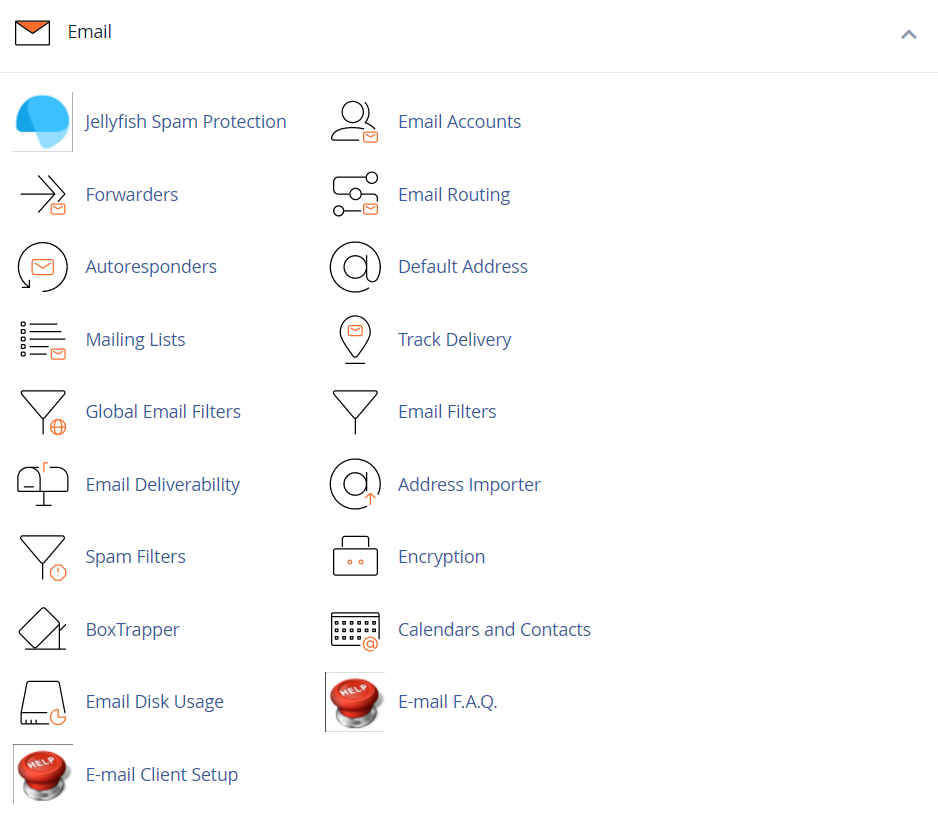Viewport: 938px width, 813px height.
Task: Click the Calendars and Contacts icon
Action: pos(355,631)
